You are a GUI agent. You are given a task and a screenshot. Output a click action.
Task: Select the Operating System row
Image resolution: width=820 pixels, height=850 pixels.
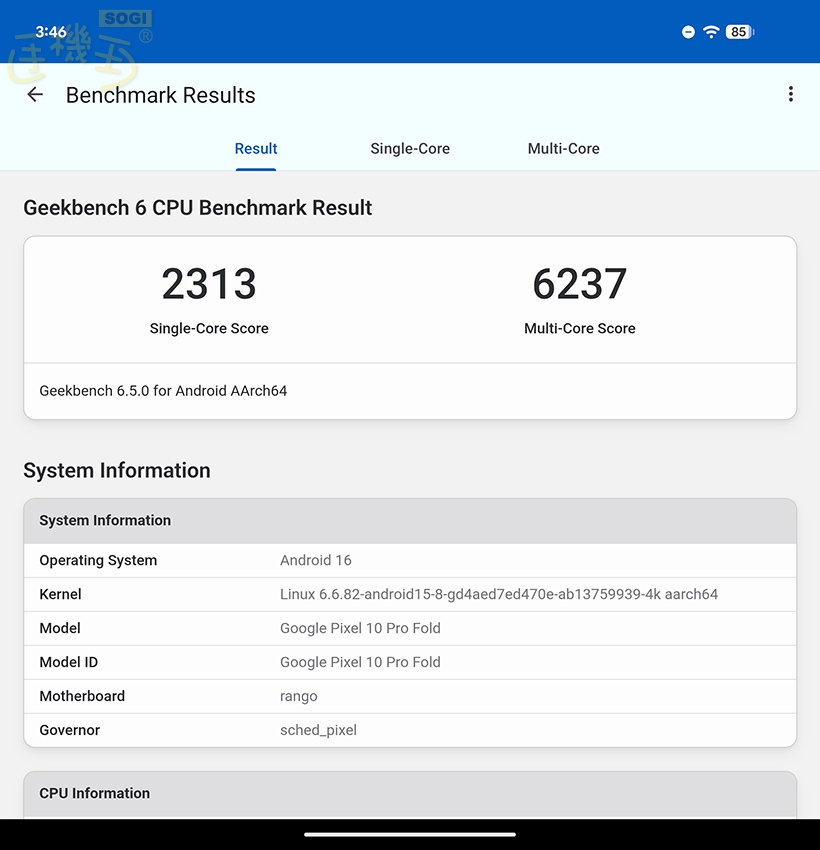pos(410,560)
